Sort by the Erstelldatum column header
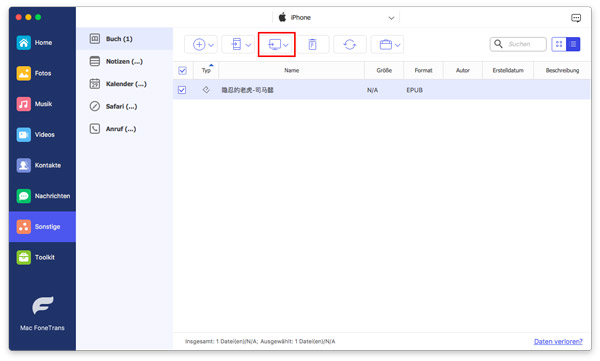The width and height of the screenshot is (600, 361). [x=508, y=70]
